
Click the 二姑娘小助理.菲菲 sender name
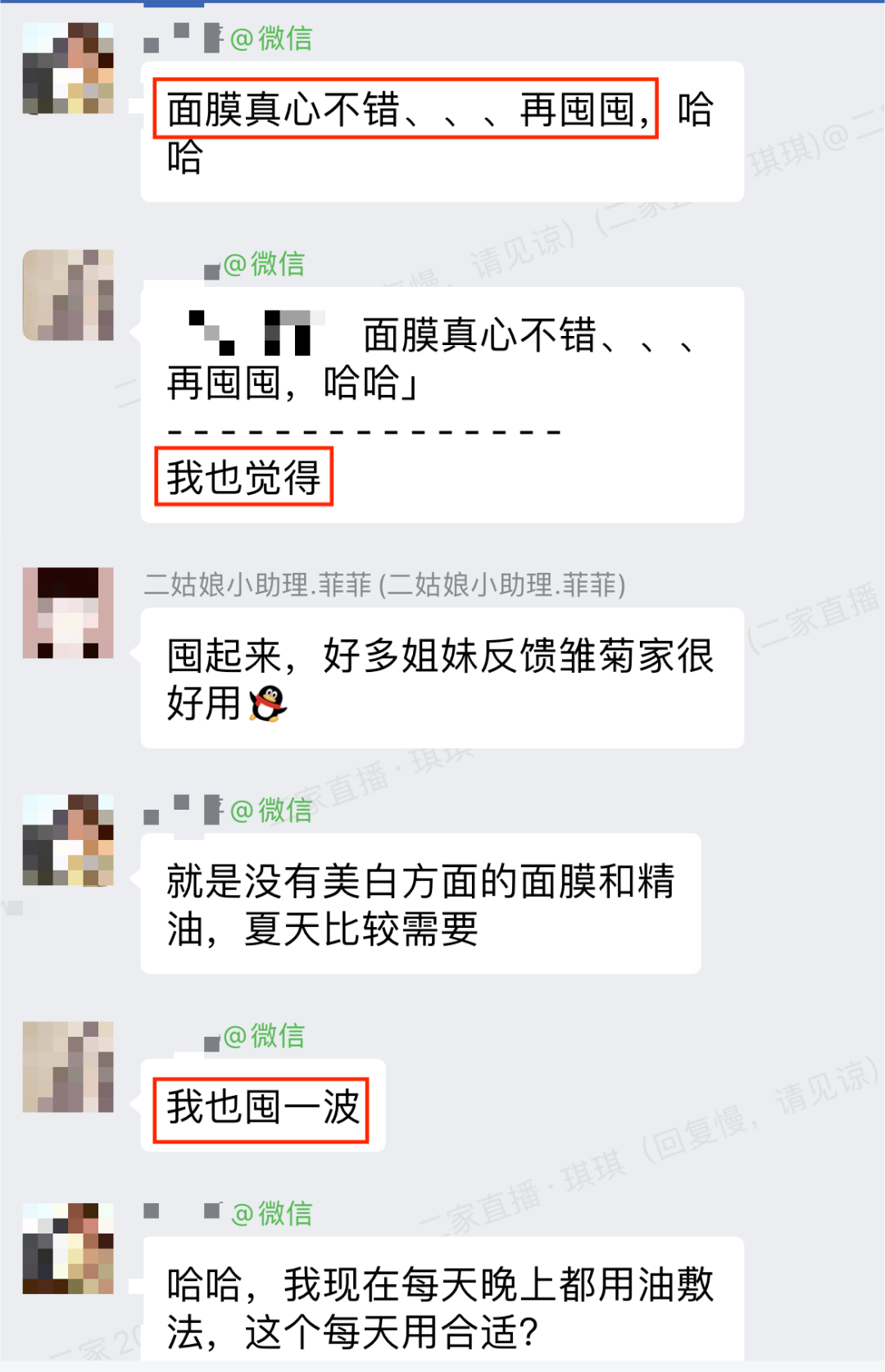pyautogui.click(x=385, y=585)
